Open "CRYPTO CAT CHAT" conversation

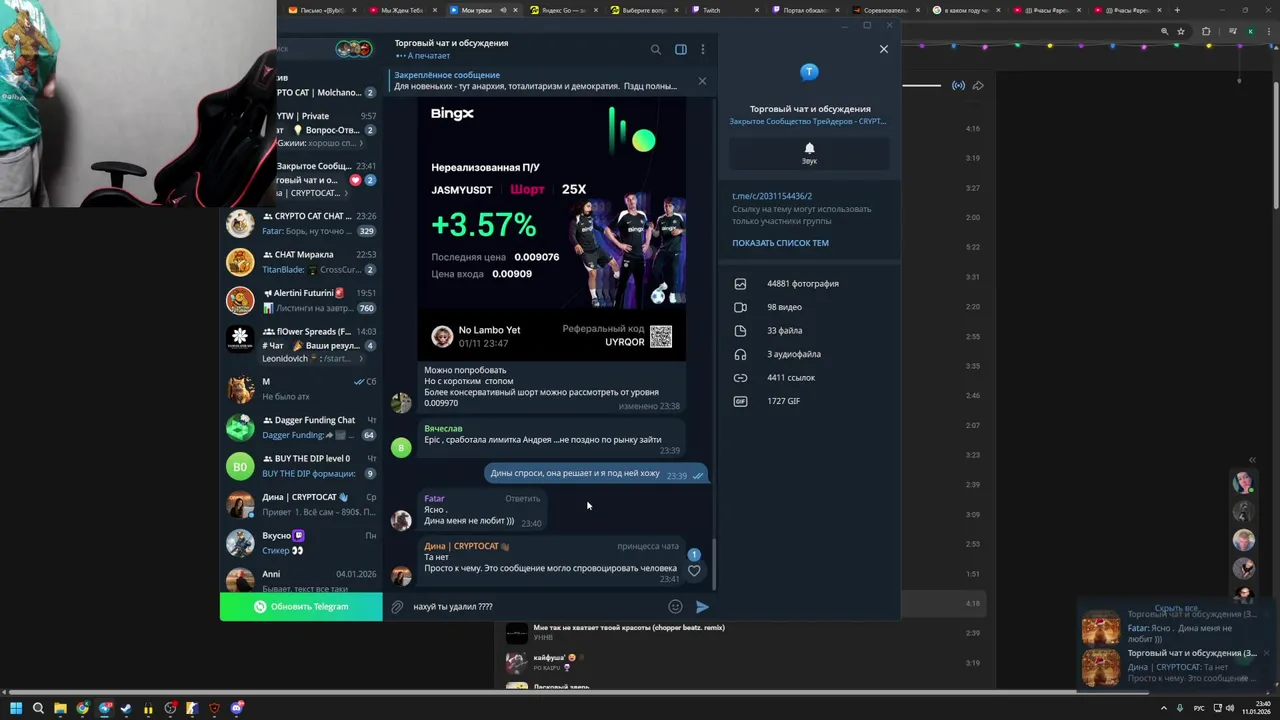301,223
